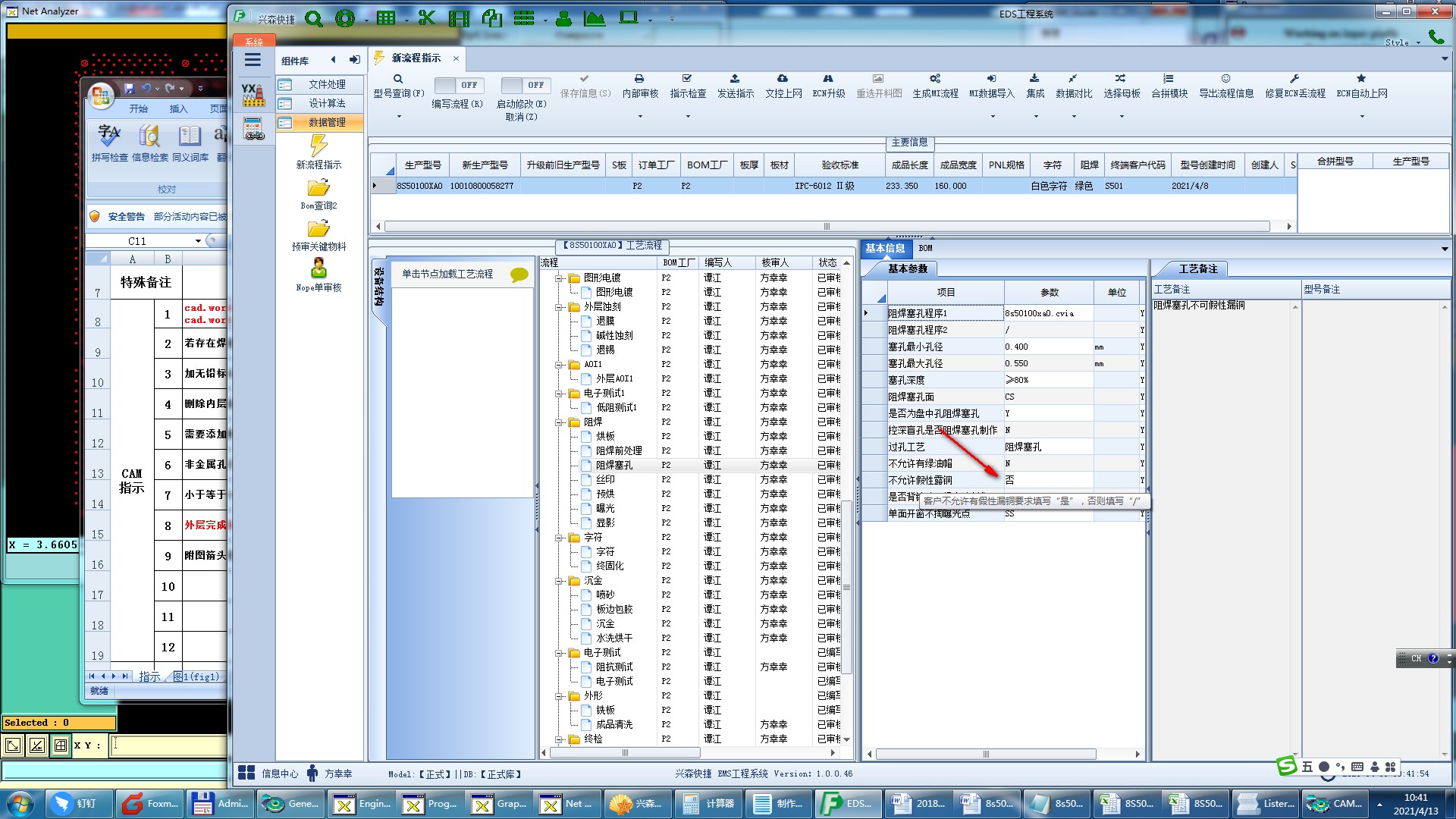The height and width of the screenshot is (819, 1456).
Task: Click the 信息中心 status bar button
Action: click(269, 773)
